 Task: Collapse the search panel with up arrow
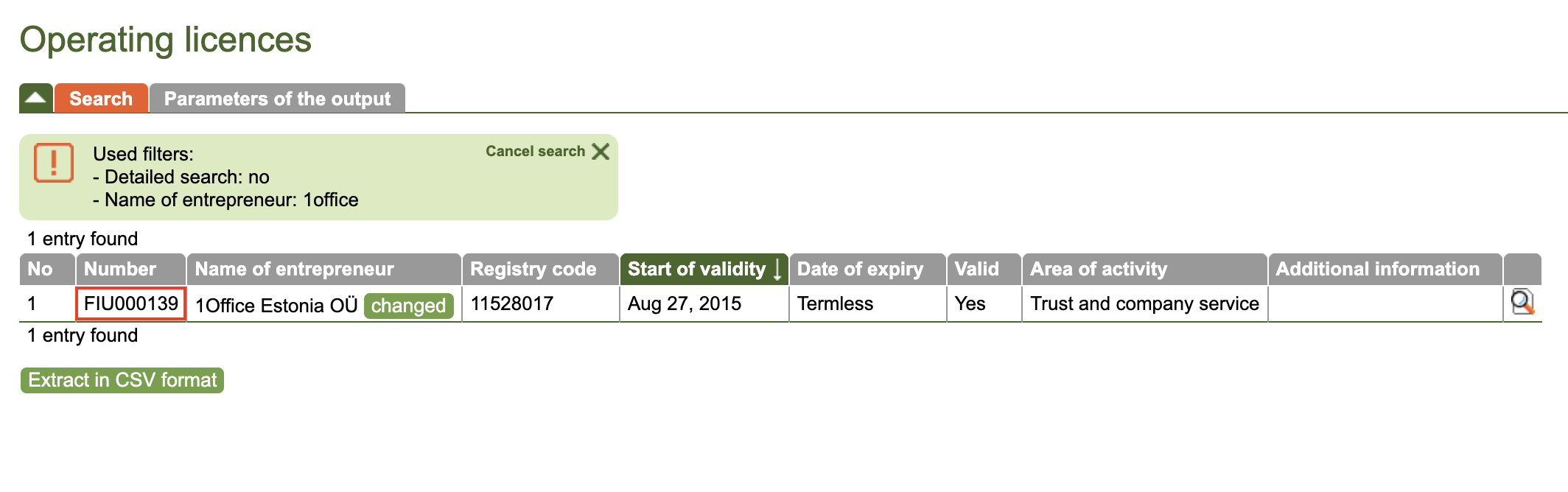35,99
